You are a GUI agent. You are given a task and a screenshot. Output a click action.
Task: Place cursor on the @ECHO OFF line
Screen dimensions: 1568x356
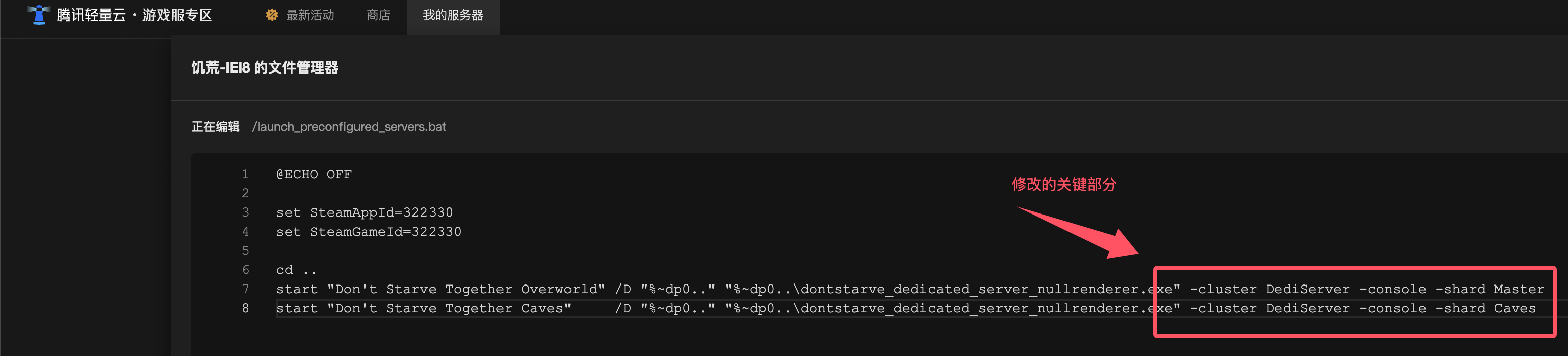click(314, 174)
